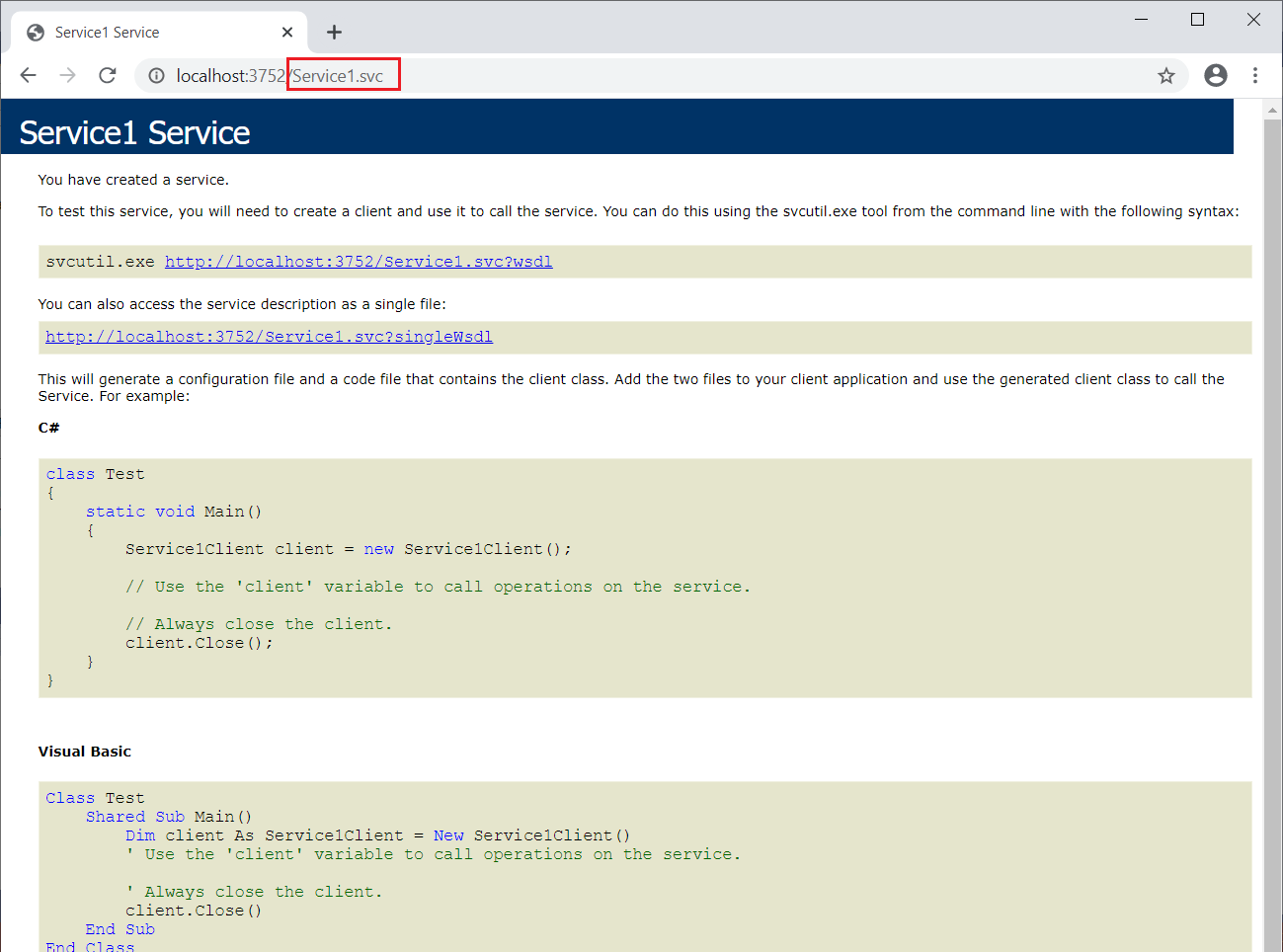Click the 'To test this service' instruction text
1283x952 pixels.
(x=638, y=211)
